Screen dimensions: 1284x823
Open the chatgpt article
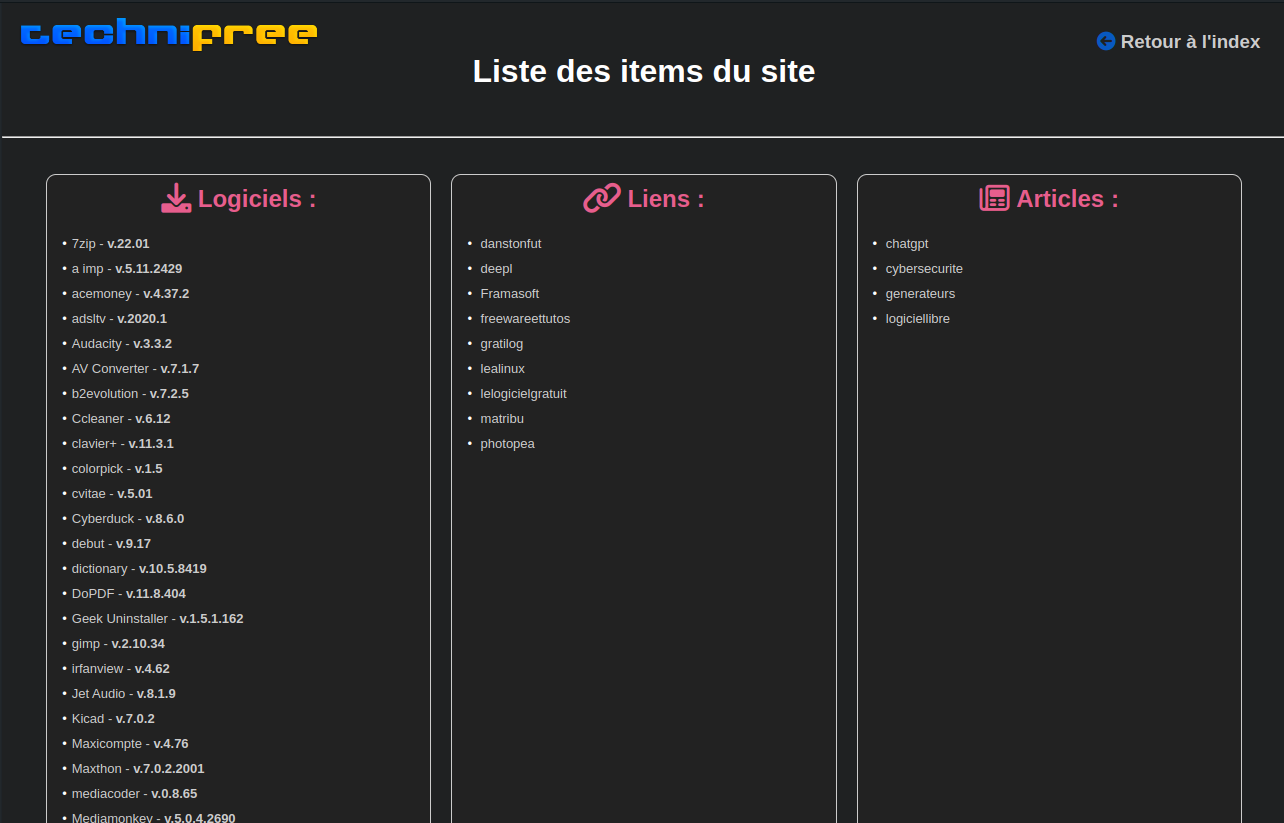(906, 244)
